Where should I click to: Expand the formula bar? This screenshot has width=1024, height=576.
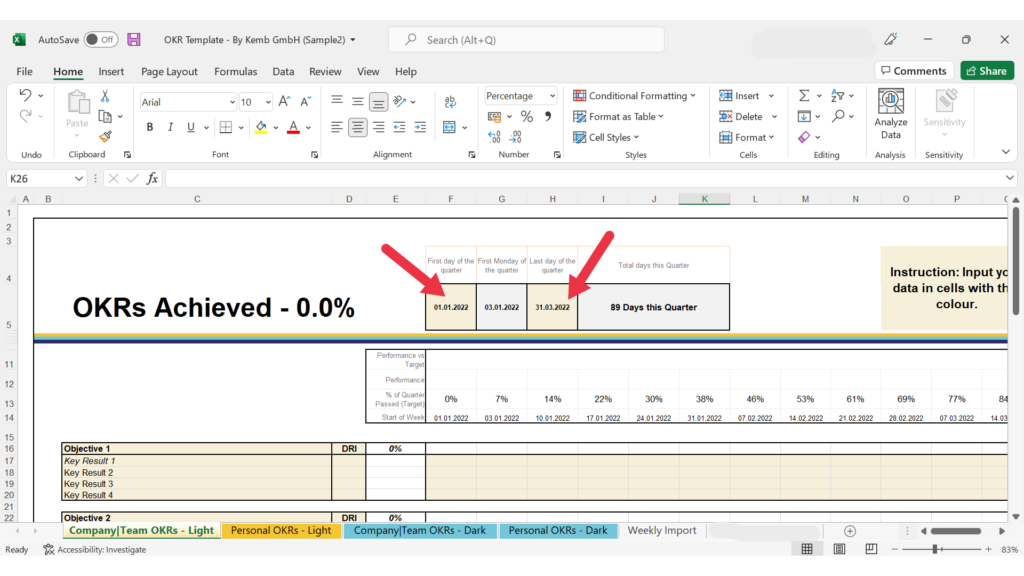[x=1010, y=178]
